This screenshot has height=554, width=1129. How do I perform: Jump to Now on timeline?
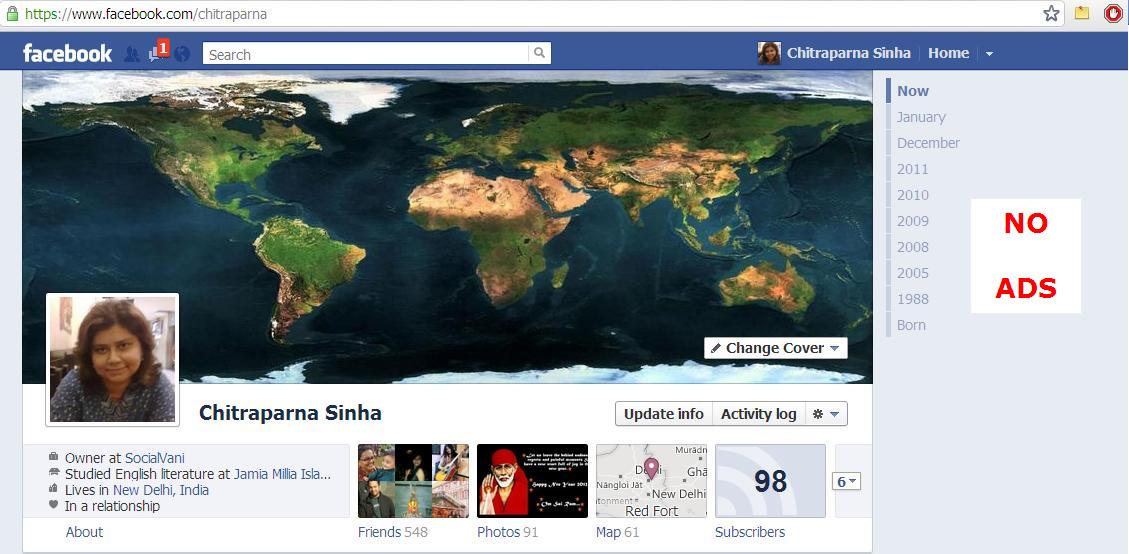913,91
